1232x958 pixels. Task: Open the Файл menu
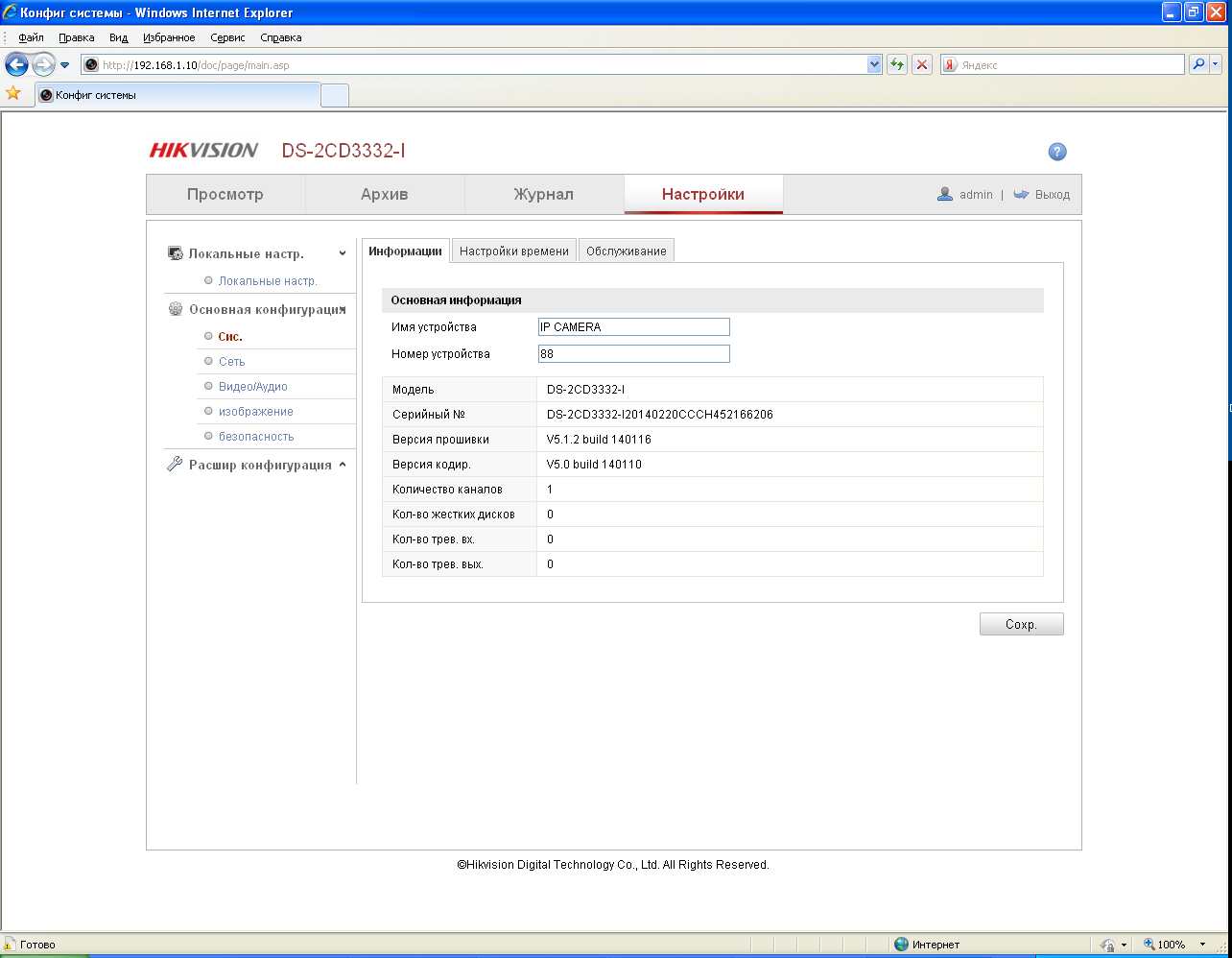[x=31, y=37]
